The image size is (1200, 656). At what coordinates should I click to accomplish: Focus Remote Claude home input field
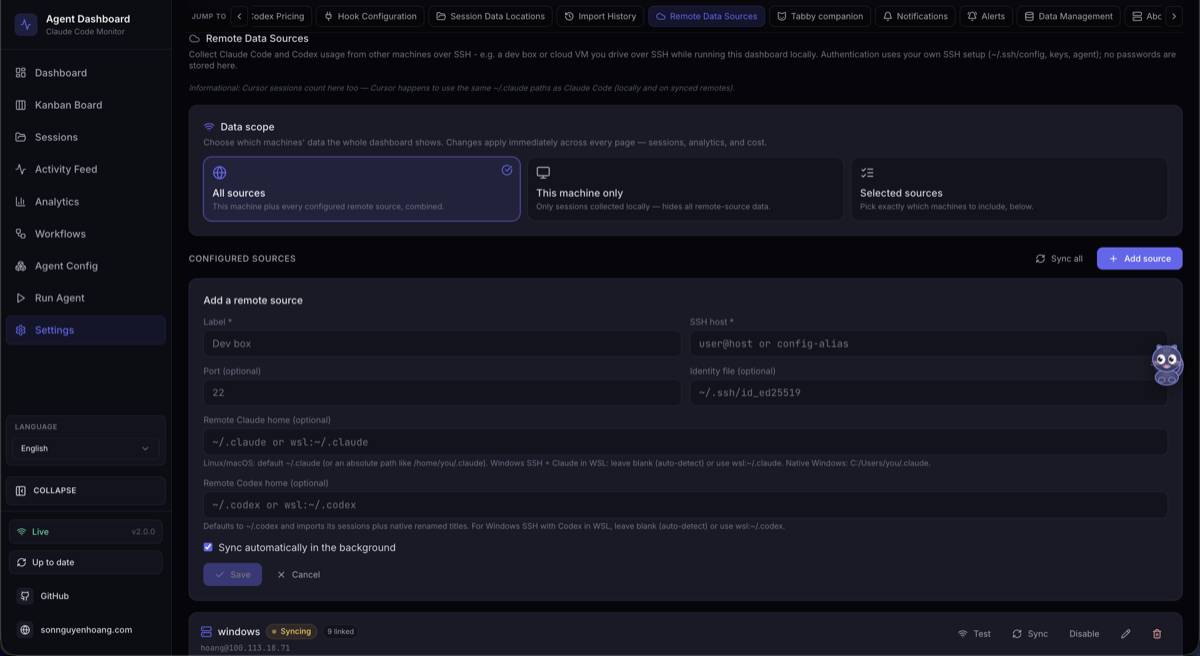(x=685, y=442)
